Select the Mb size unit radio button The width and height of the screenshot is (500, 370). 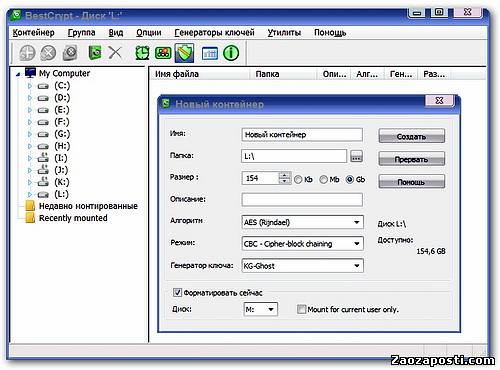[x=323, y=180]
